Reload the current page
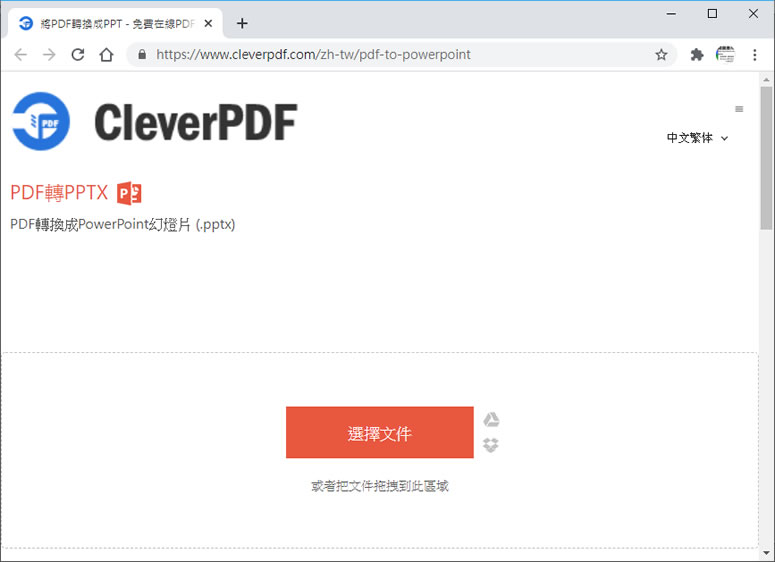This screenshot has width=775, height=562. (78, 54)
